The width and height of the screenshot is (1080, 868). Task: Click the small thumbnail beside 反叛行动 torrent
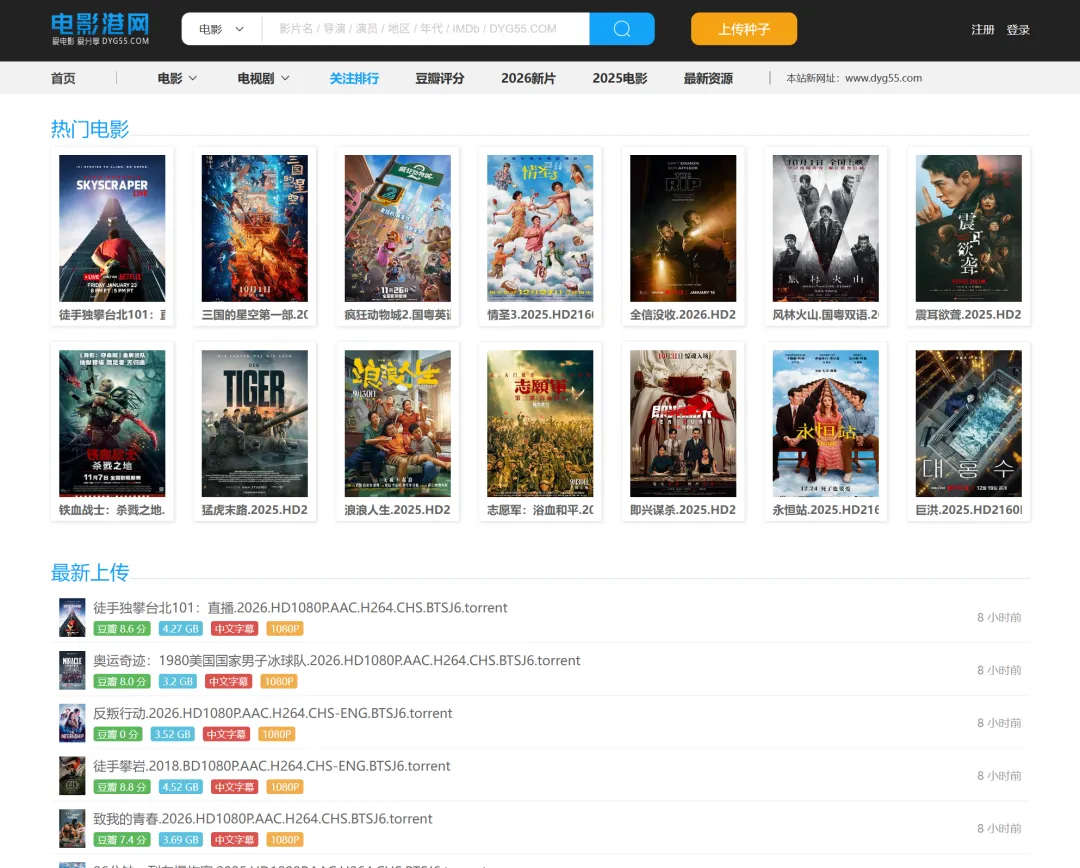[72, 723]
